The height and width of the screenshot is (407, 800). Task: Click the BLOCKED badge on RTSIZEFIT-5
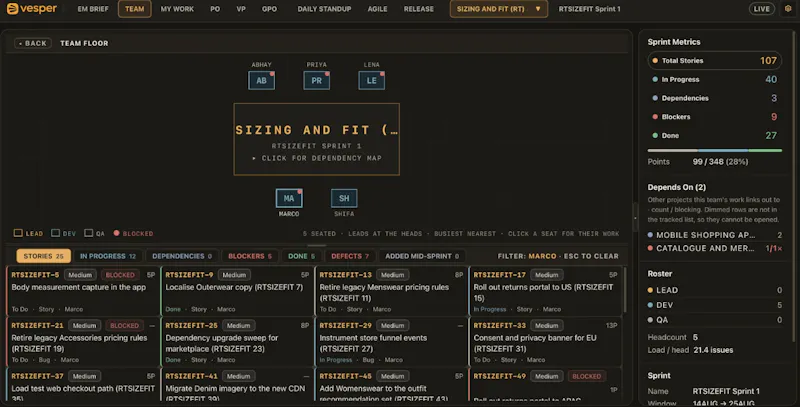click(x=120, y=275)
